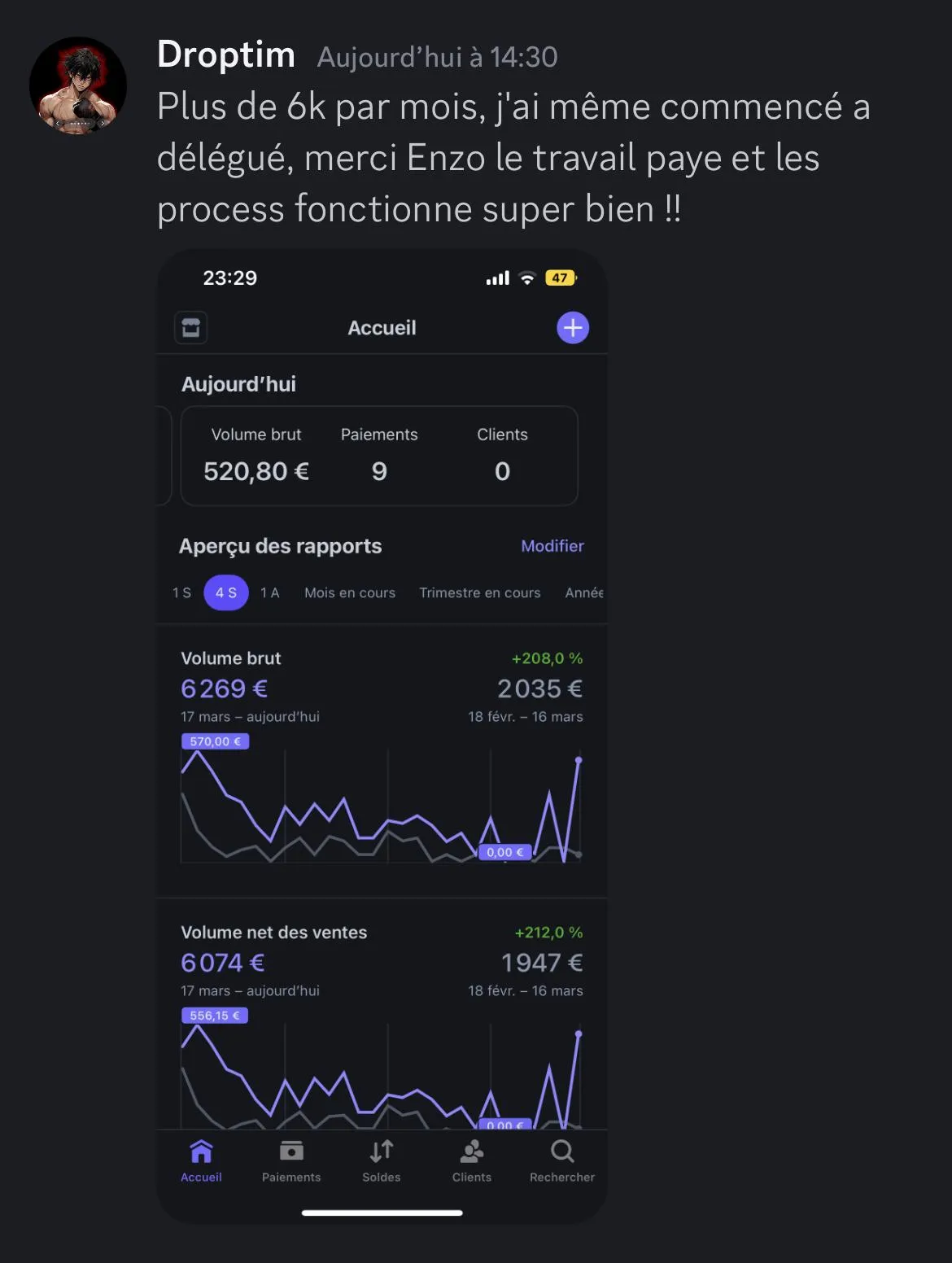Open the Clients tab icon
Image resolution: width=952 pixels, height=1263 pixels.
[x=472, y=1152]
